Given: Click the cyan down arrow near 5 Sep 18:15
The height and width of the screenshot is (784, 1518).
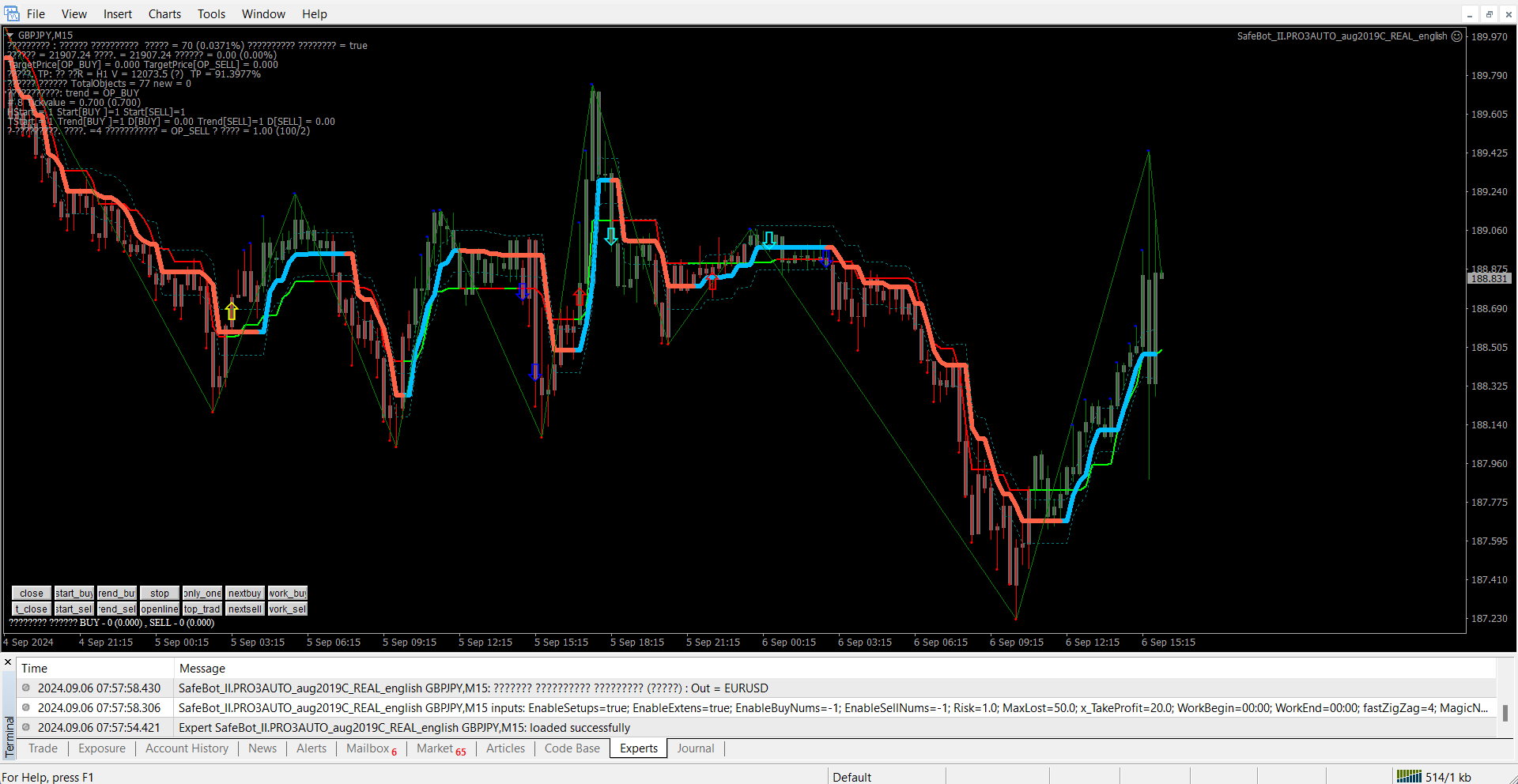Looking at the screenshot, I should click(x=610, y=236).
